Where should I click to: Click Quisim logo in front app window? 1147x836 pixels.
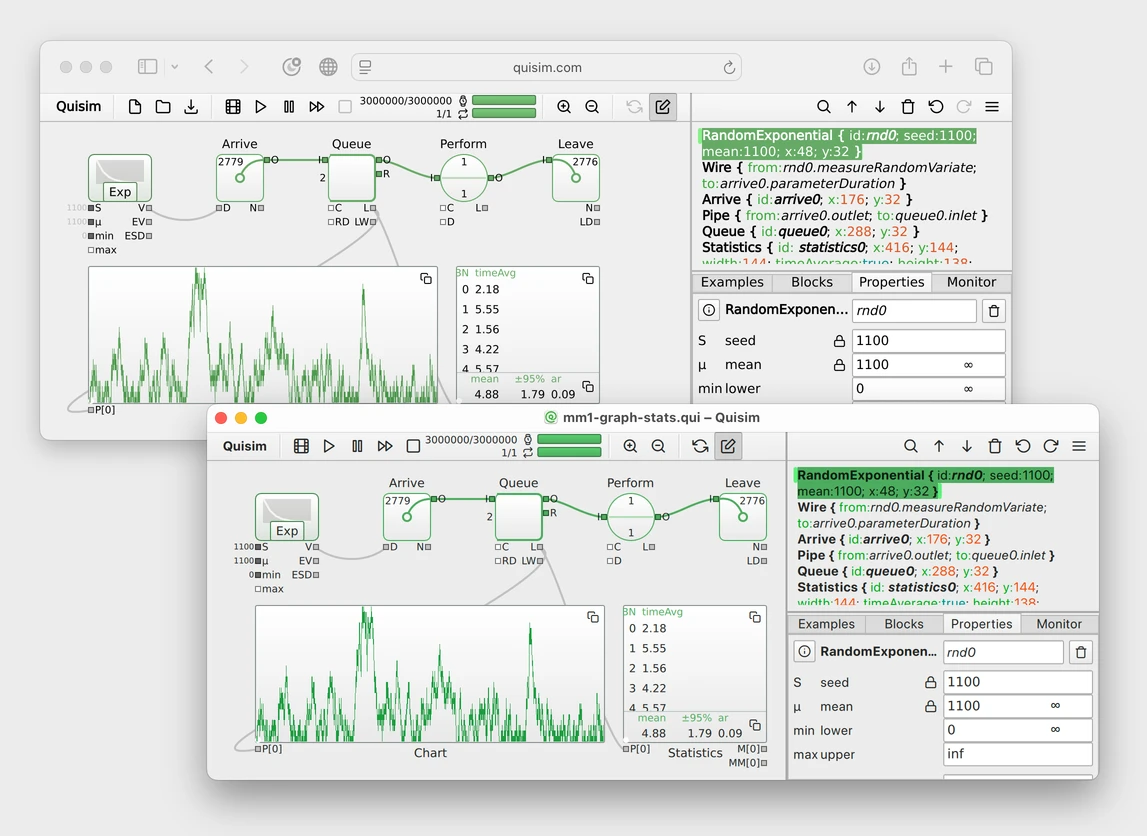coord(244,446)
